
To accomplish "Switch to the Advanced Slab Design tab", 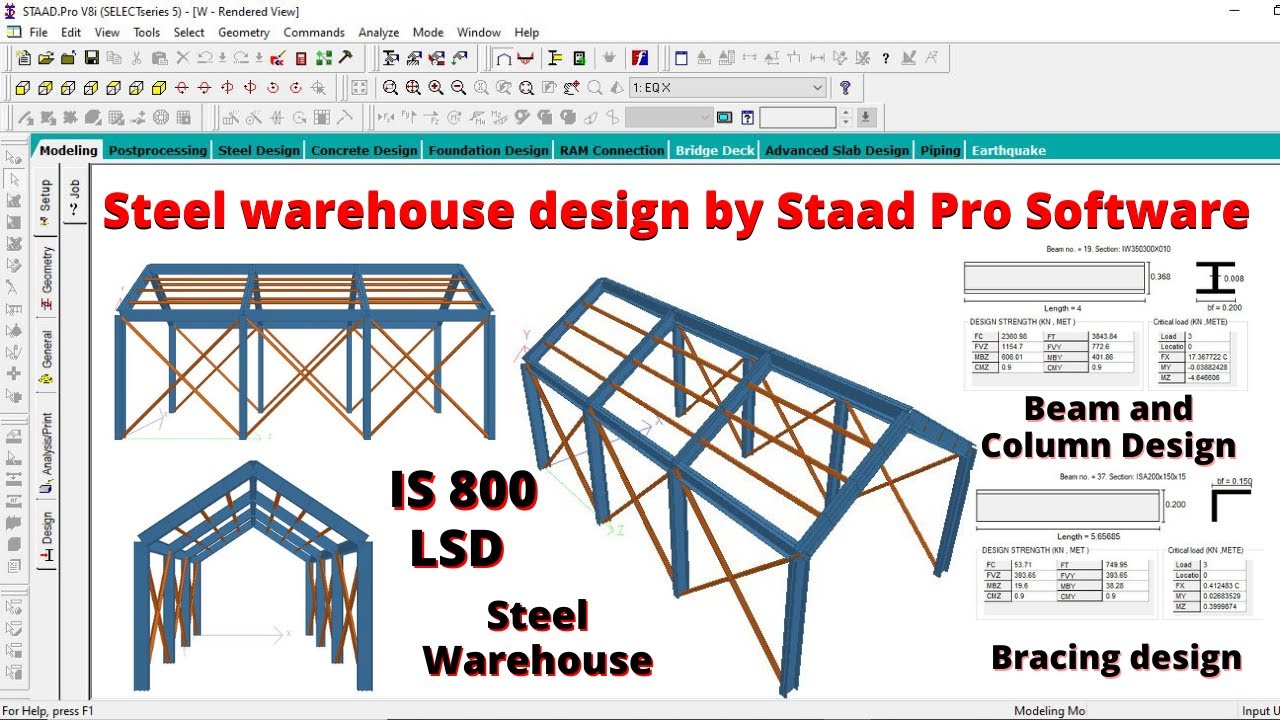I will [x=837, y=150].
